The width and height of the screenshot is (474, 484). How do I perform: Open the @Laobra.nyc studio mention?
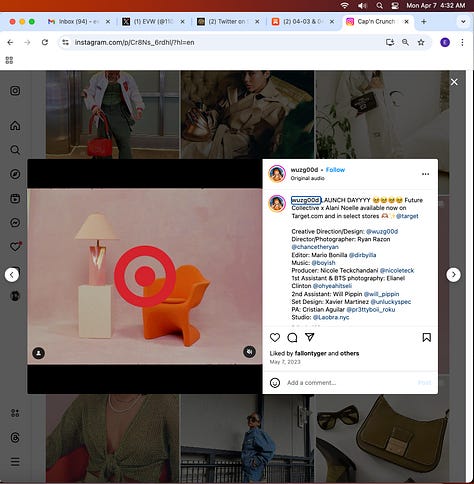(x=331, y=317)
